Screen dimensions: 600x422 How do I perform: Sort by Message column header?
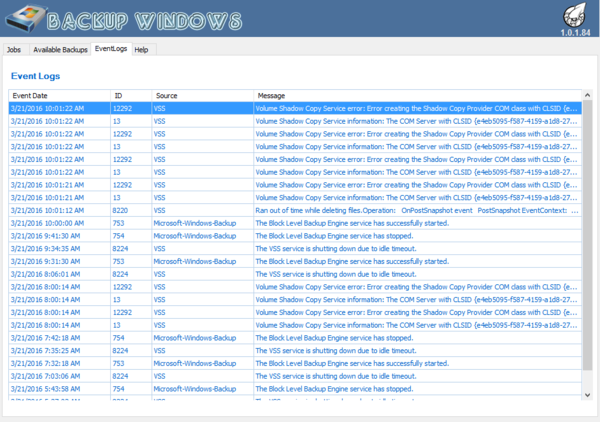coord(417,96)
